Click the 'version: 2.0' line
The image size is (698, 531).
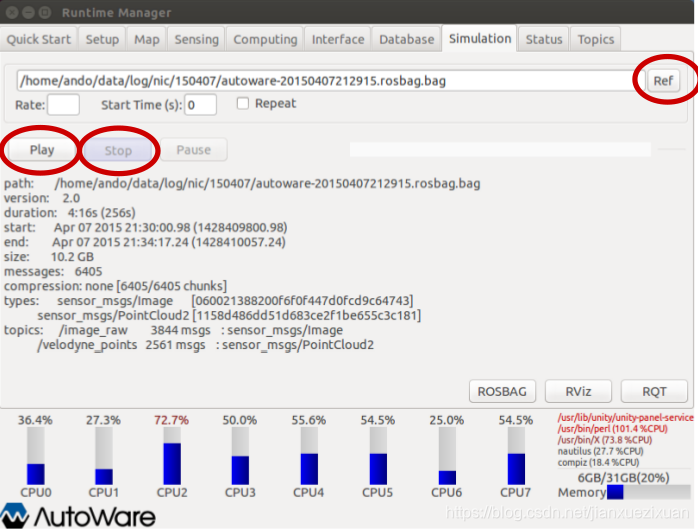[42, 198]
